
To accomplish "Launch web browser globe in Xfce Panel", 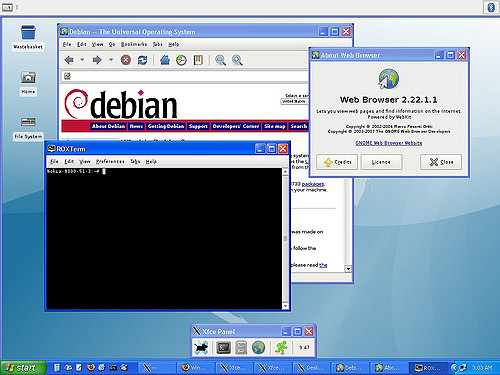I will (x=258, y=347).
